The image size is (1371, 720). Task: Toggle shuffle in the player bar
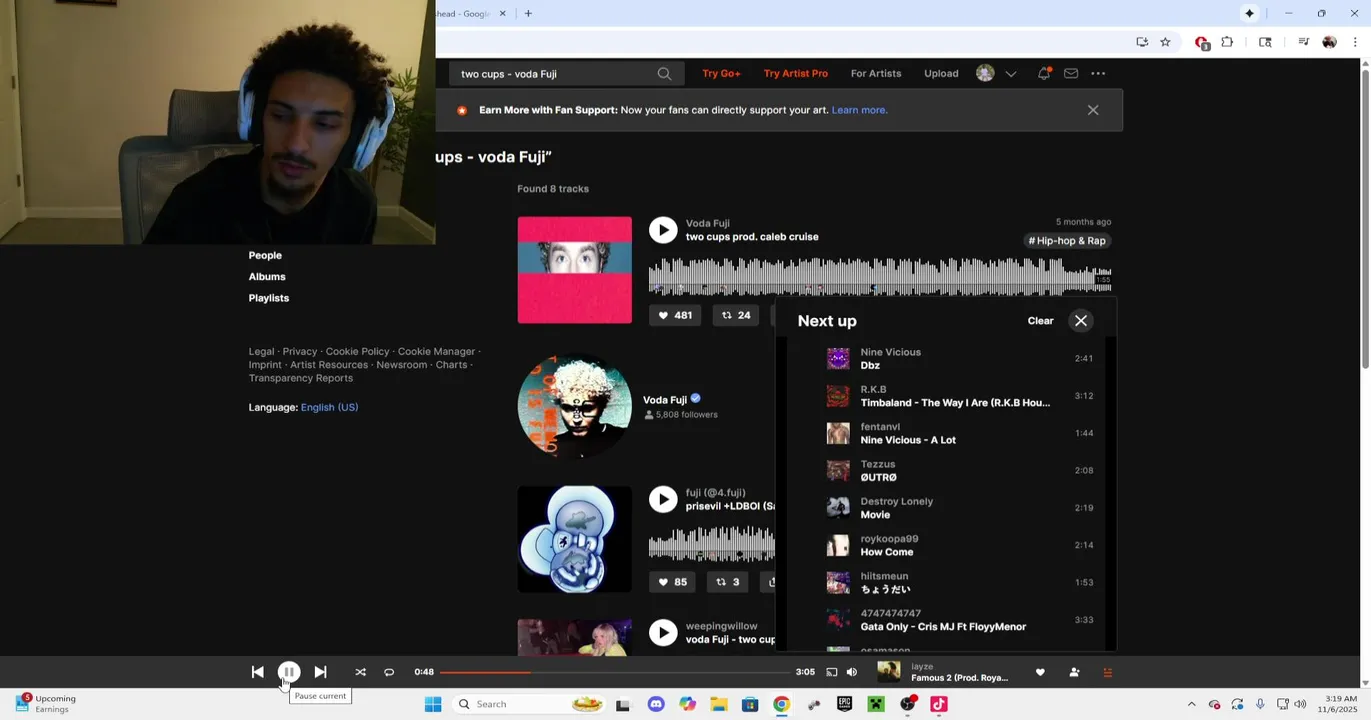[x=360, y=672]
